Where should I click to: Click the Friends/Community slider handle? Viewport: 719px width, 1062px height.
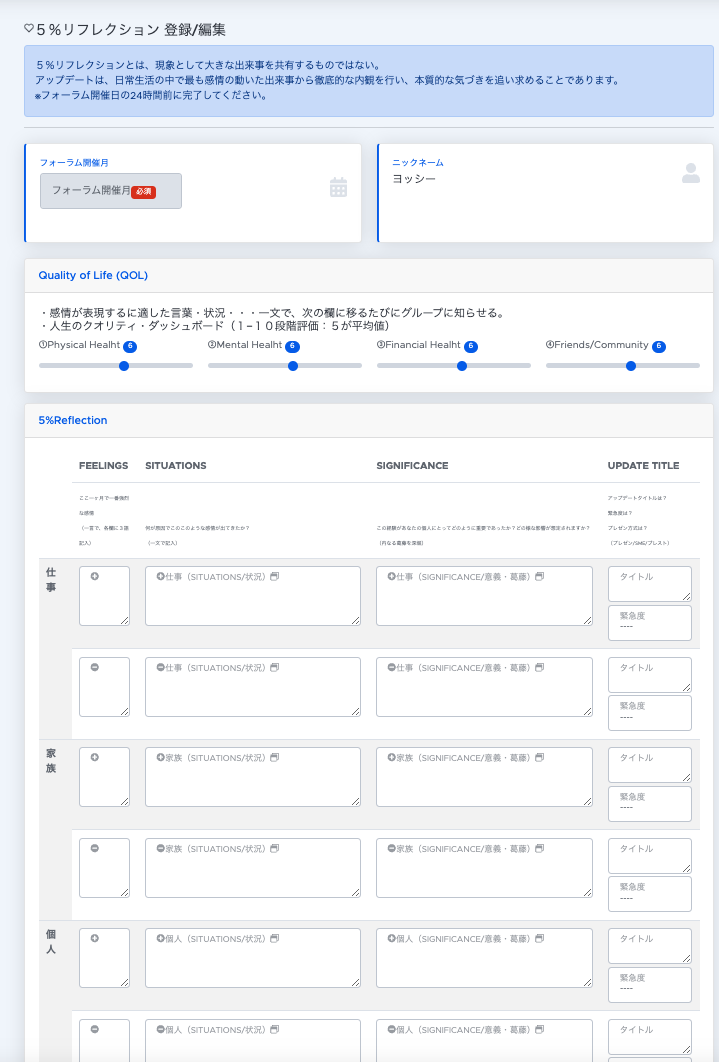coord(631,366)
